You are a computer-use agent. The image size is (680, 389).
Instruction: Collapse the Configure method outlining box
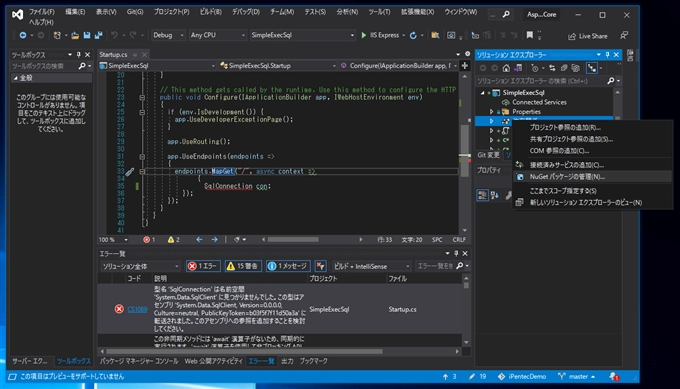click(x=142, y=98)
